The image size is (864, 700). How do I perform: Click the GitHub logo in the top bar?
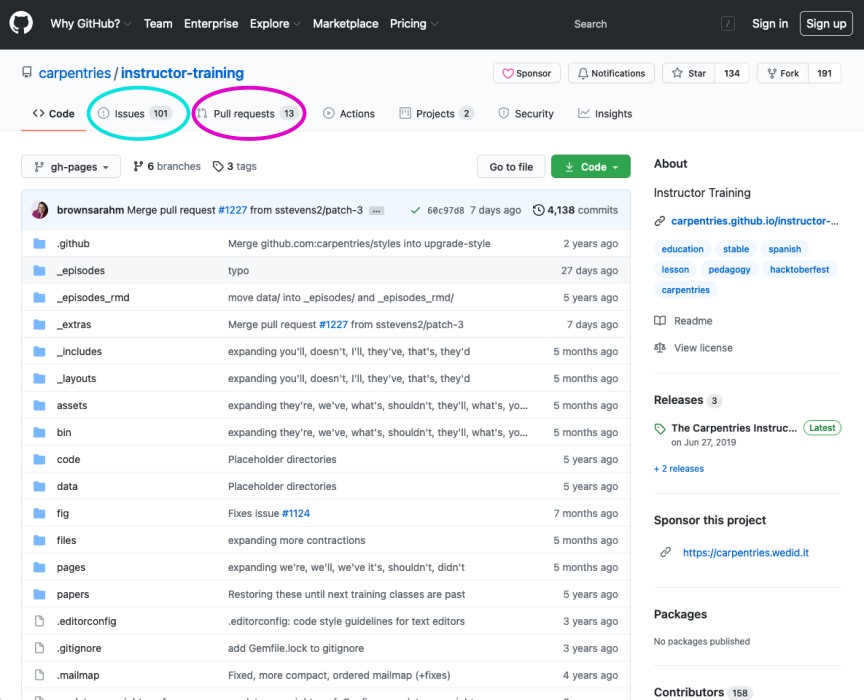21,22
